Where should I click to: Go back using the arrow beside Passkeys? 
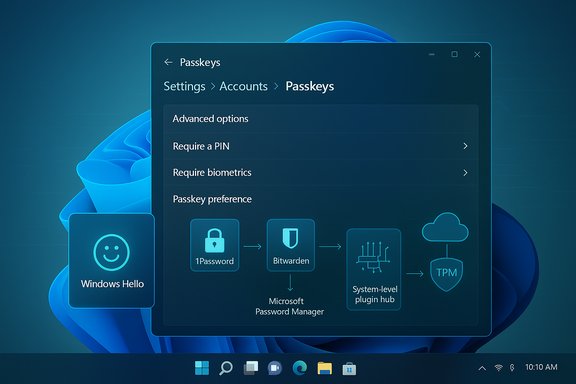pyautogui.click(x=168, y=62)
